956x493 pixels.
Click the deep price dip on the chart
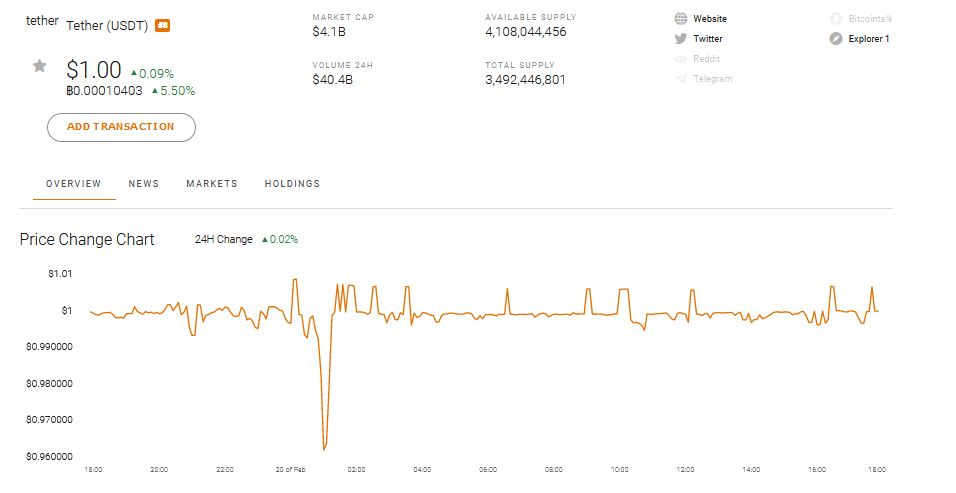[324, 448]
